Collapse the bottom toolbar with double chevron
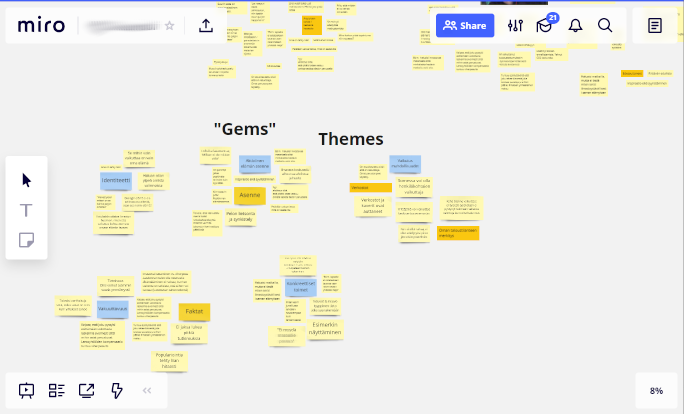The height and width of the screenshot is (414, 684). (x=147, y=391)
